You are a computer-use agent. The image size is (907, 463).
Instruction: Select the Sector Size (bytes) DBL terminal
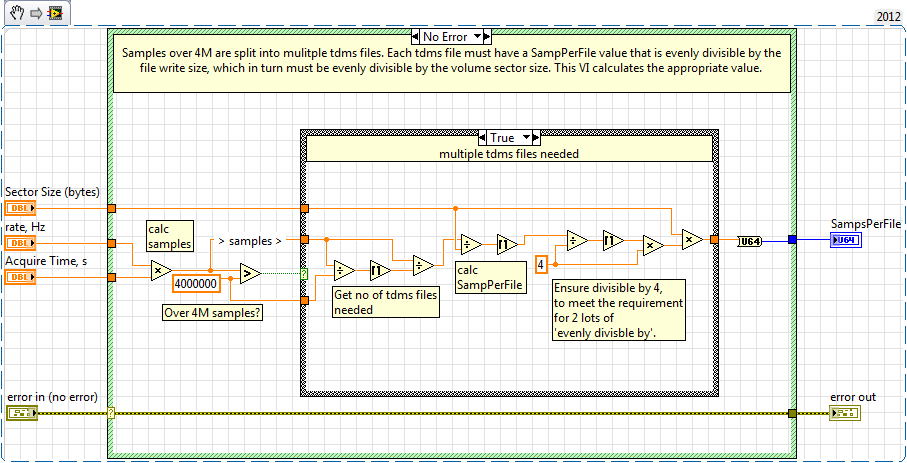(x=20, y=208)
